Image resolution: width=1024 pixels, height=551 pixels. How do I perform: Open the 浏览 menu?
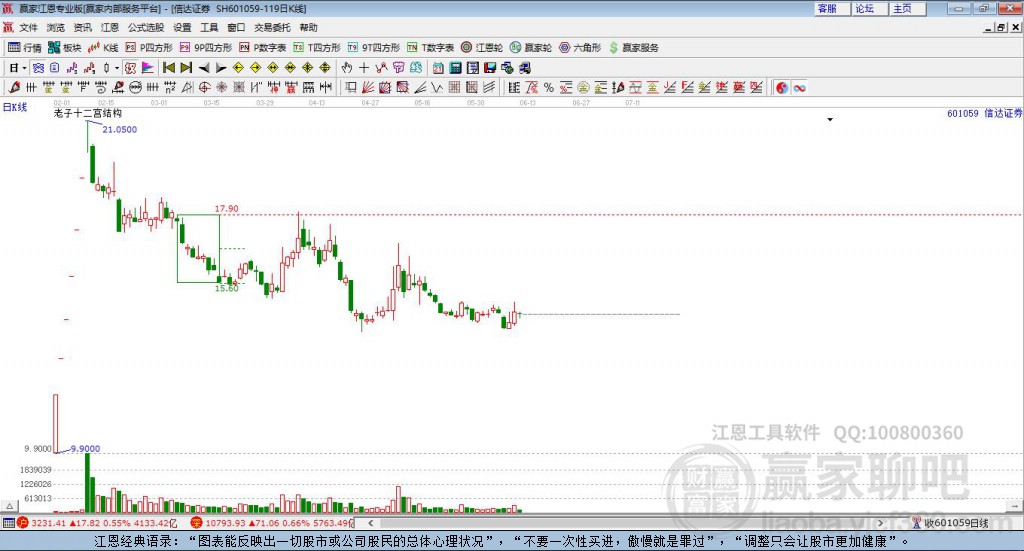click(56, 27)
